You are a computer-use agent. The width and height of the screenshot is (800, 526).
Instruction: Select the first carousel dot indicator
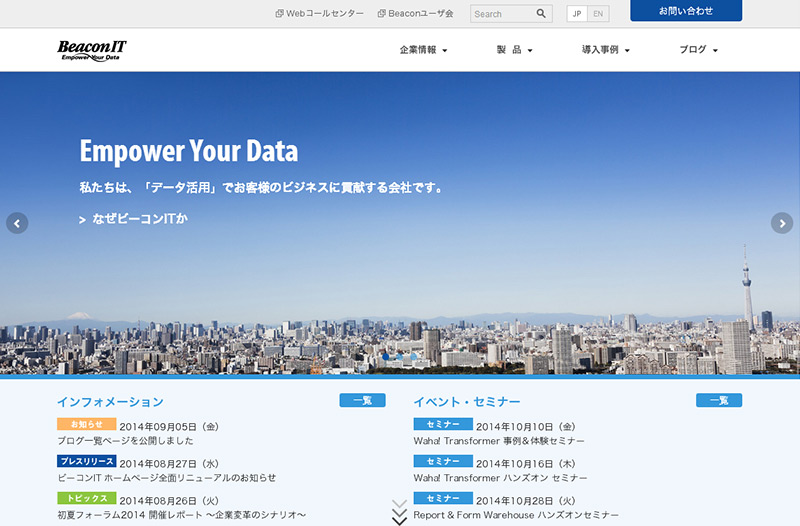386,357
